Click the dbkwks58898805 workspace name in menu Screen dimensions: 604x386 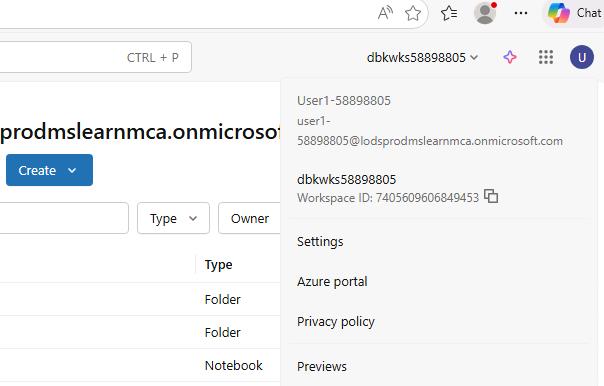coord(346,180)
